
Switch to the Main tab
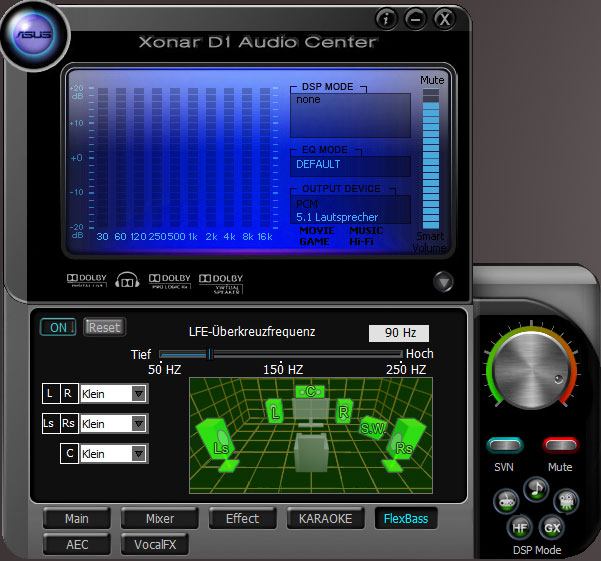coord(77,518)
